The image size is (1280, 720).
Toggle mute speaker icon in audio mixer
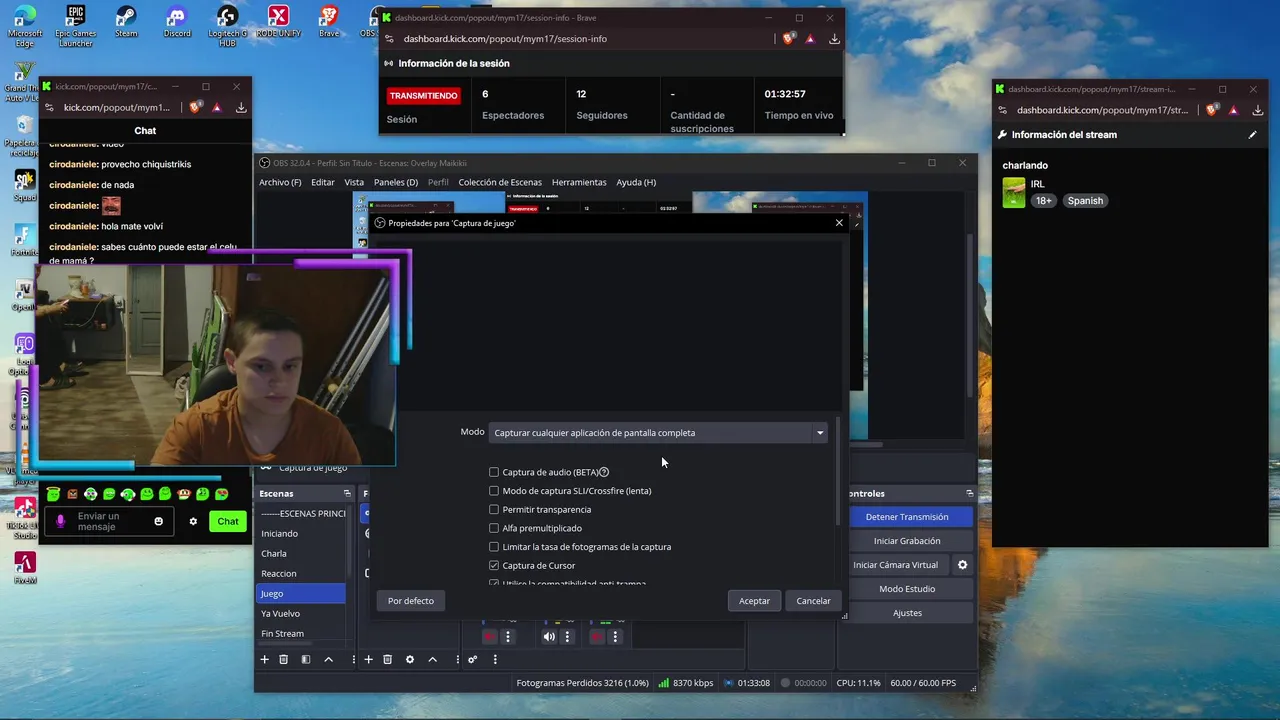549,636
